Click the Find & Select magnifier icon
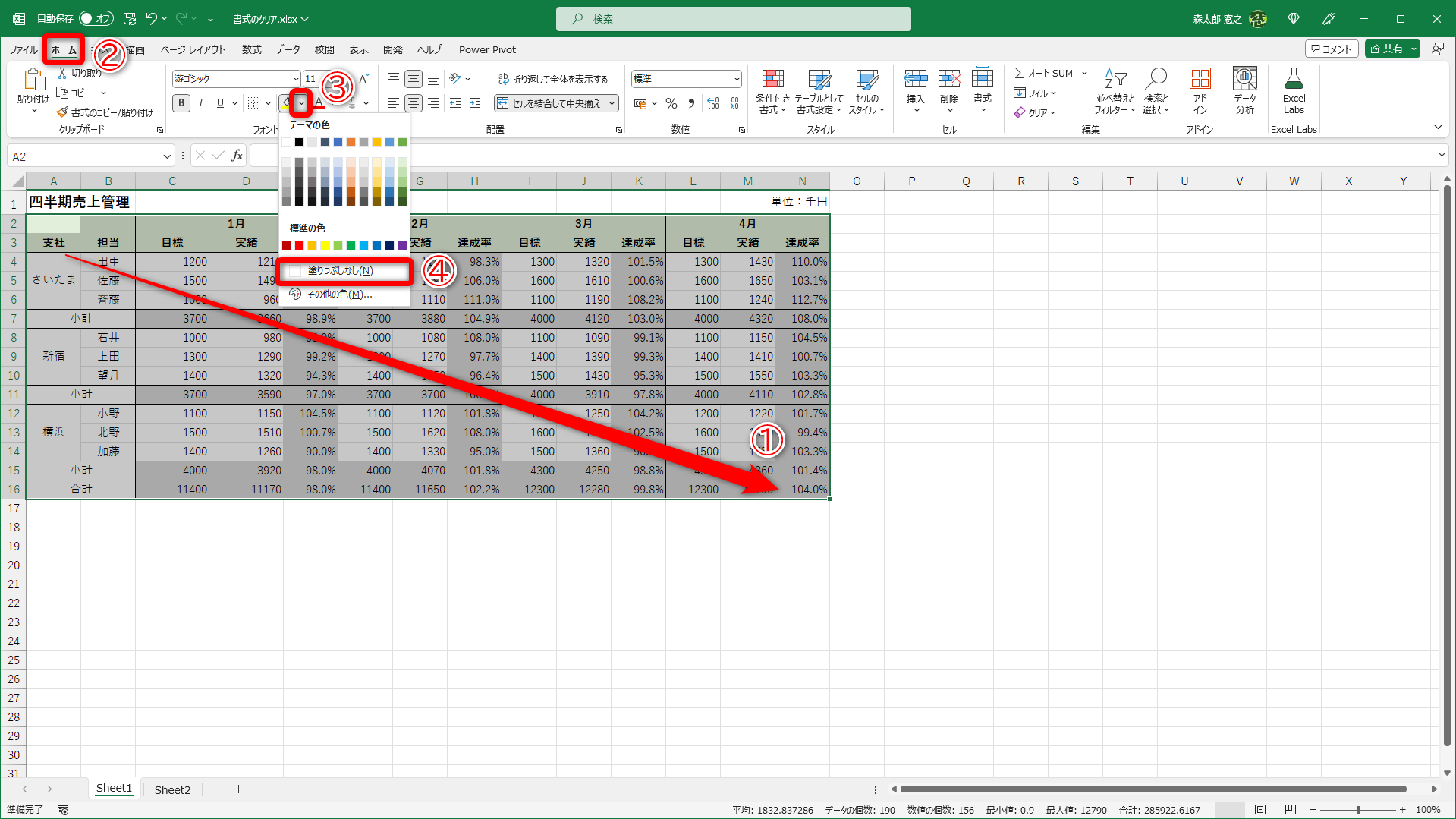This screenshot has height=819, width=1456. pos(1156,79)
